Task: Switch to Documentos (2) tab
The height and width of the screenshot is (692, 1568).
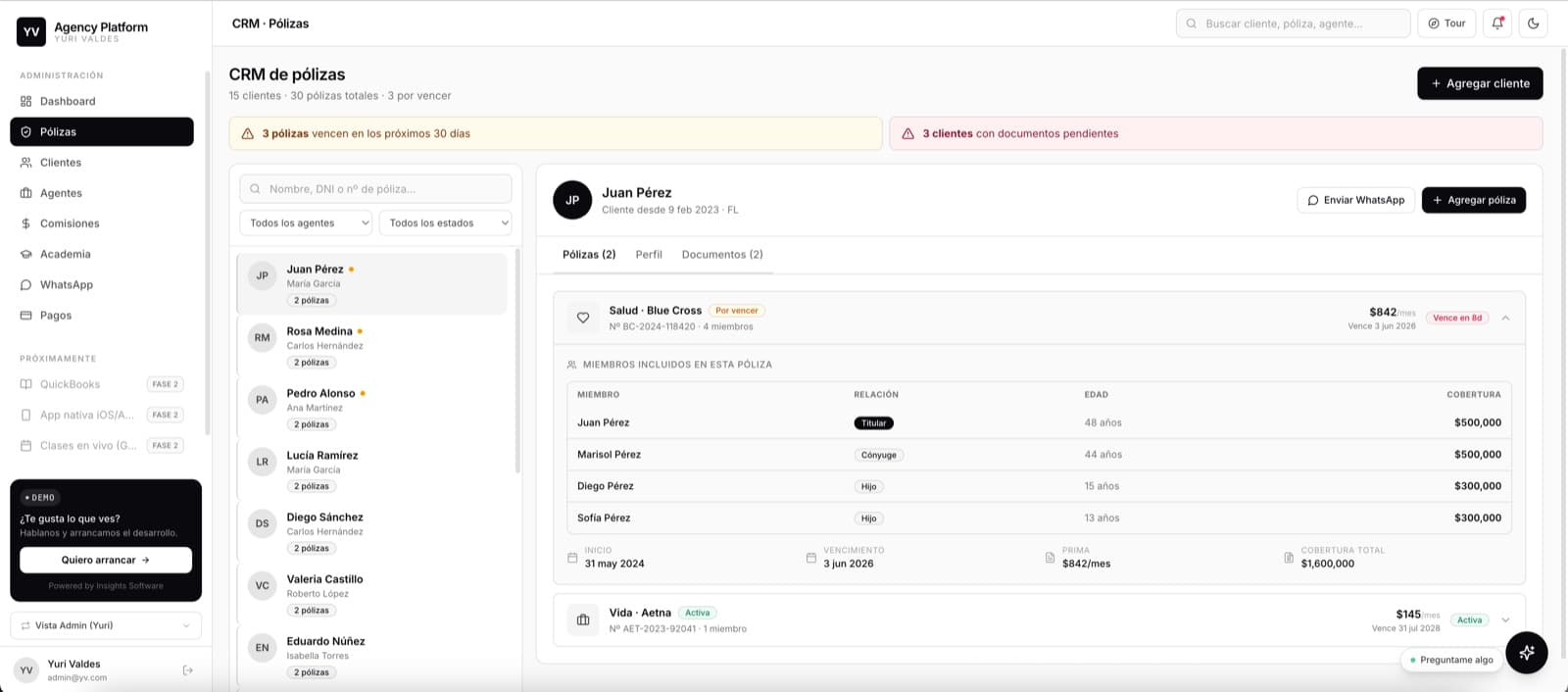Action: tap(722, 255)
